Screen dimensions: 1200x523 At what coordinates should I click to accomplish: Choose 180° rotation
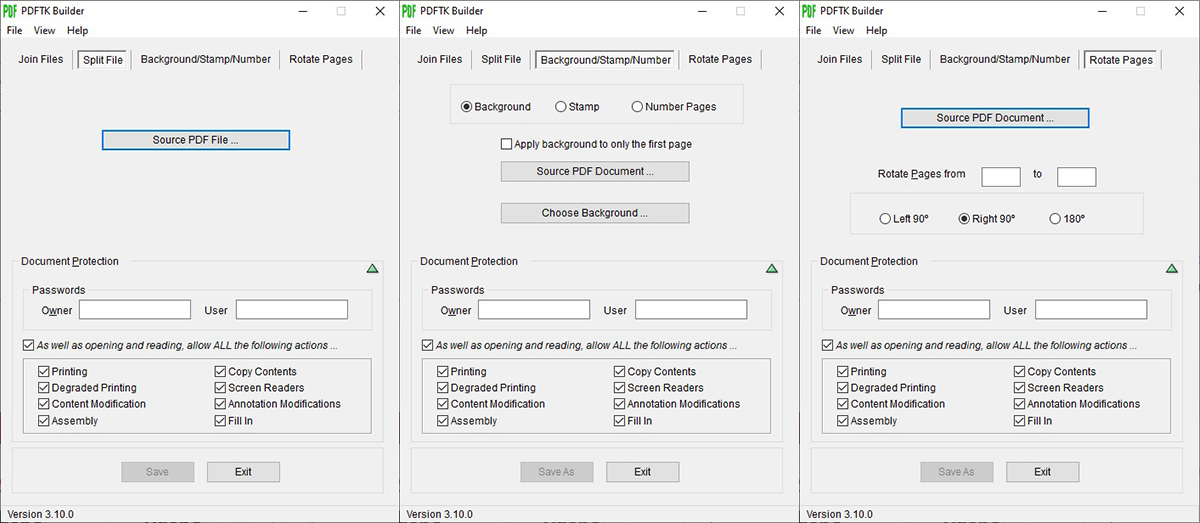pos(1067,219)
